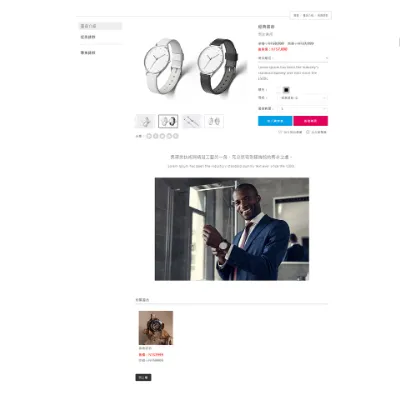The height and width of the screenshot is (400, 400).
Task: Select the first sidebar category link
Action: [x=88, y=37]
